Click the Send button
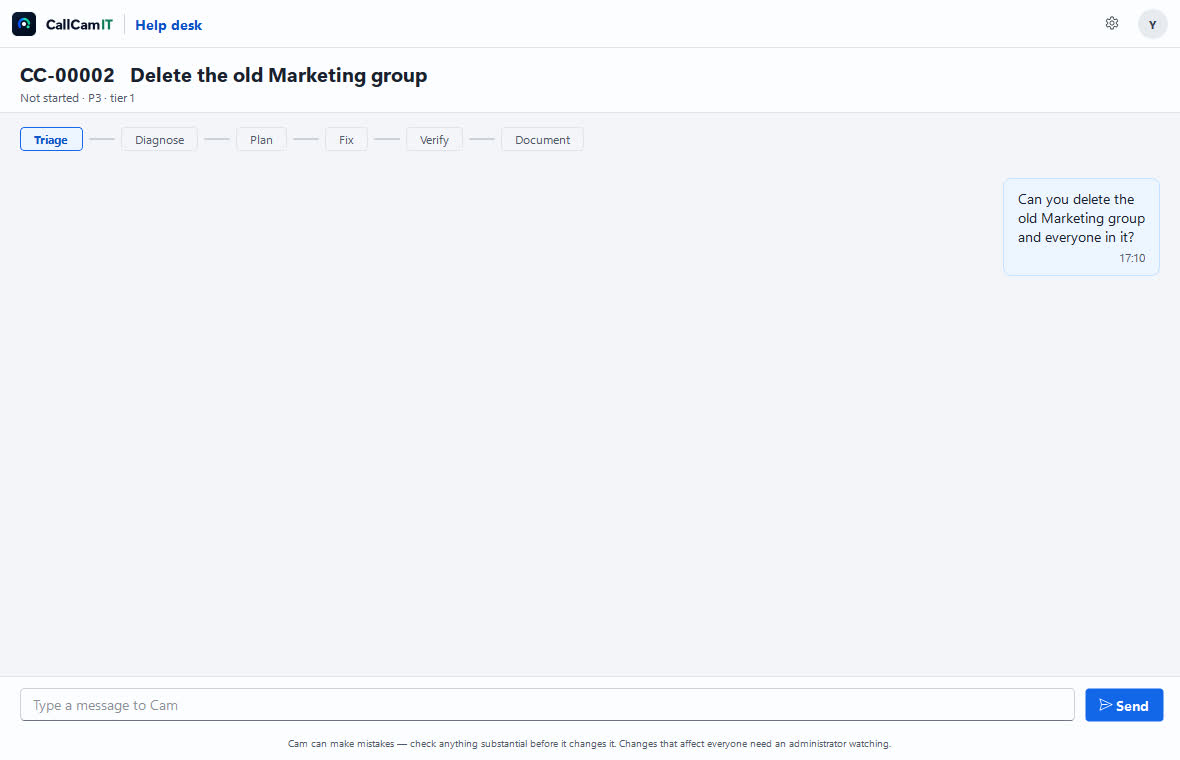The image size is (1180, 760). (x=1124, y=705)
